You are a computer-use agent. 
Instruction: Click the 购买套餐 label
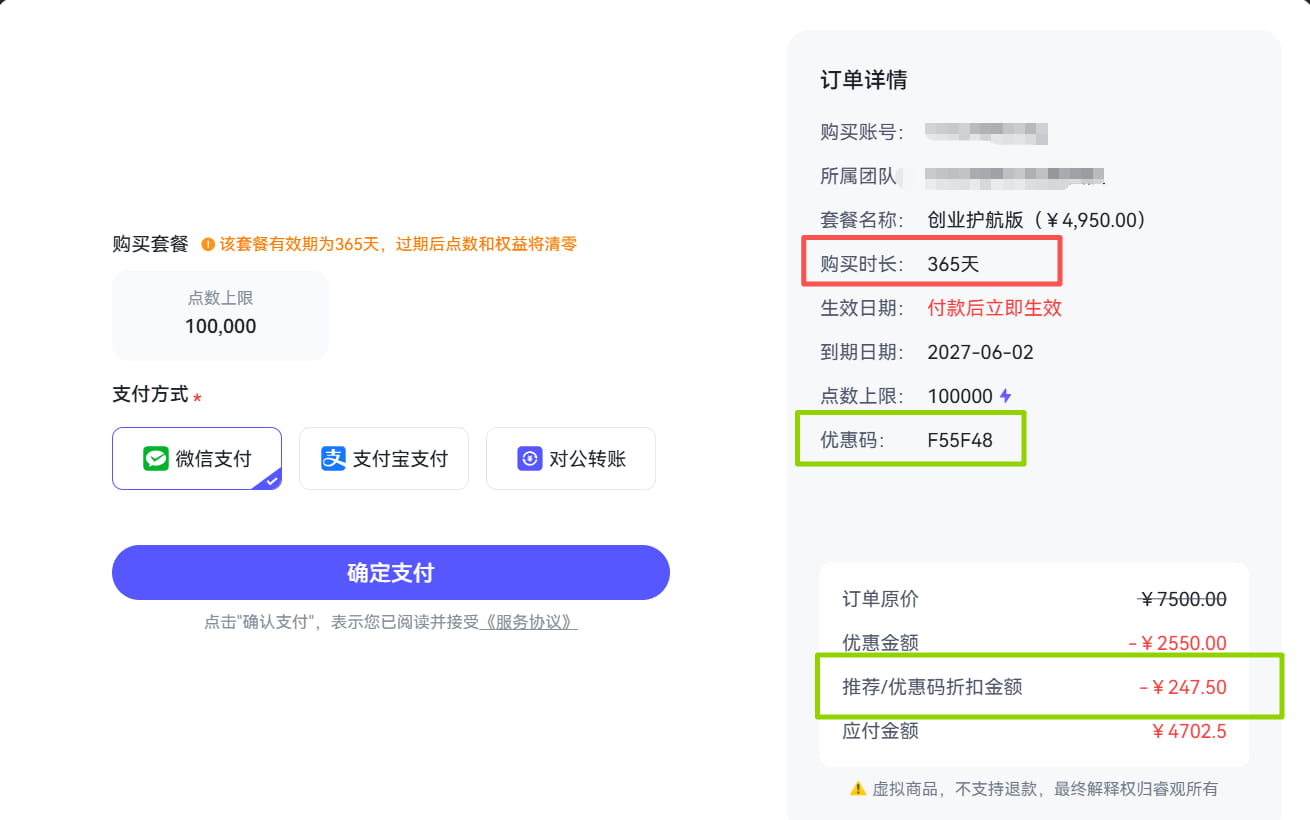point(150,244)
